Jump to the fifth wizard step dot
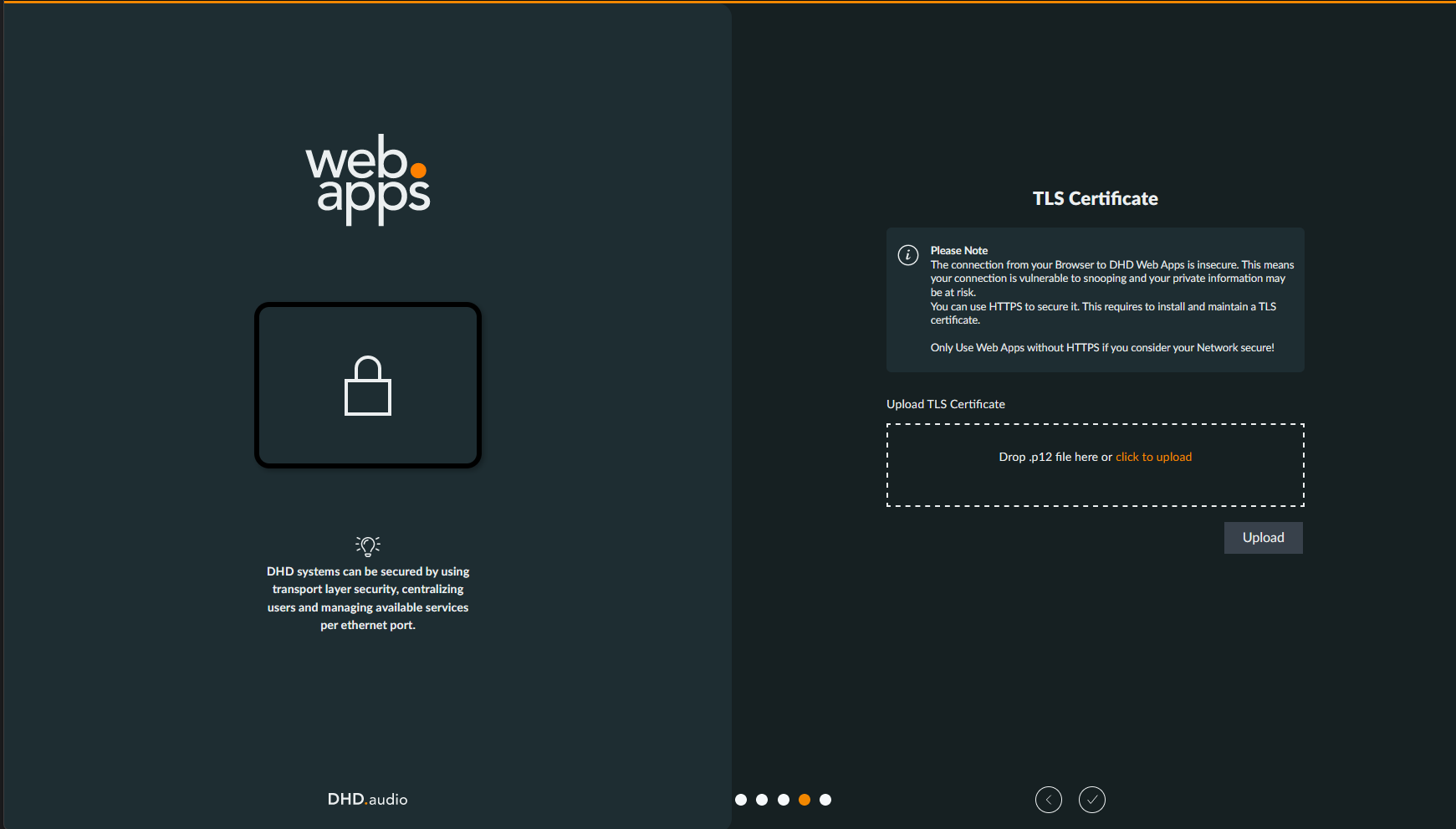 pyautogui.click(x=825, y=800)
